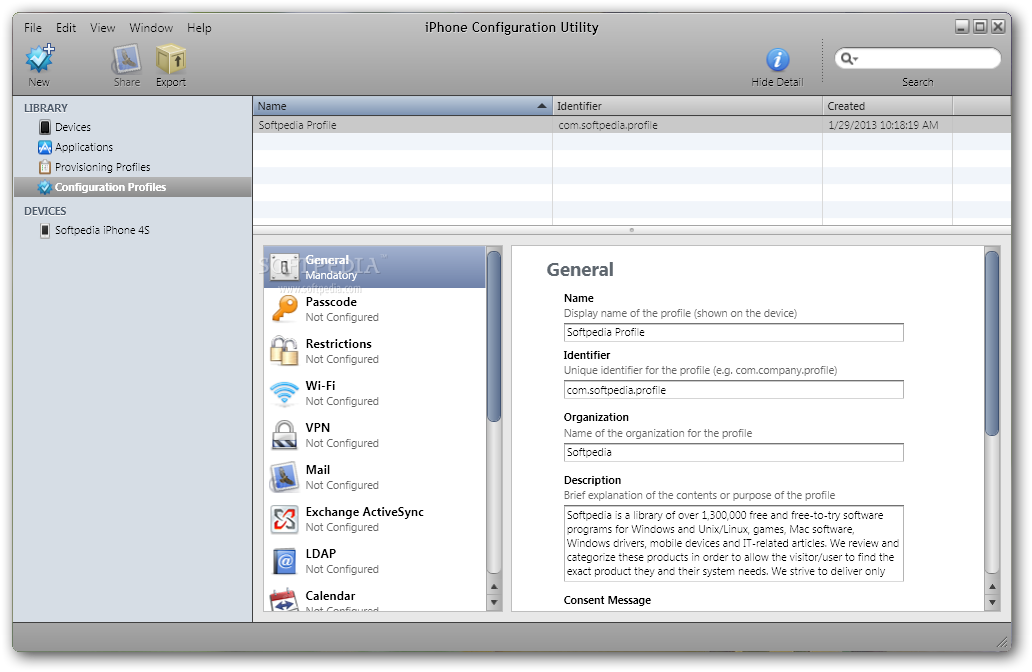1032x672 pixels.
Task: Select Provisioning Profiles in the Library
Action: [x=103, y=167]
